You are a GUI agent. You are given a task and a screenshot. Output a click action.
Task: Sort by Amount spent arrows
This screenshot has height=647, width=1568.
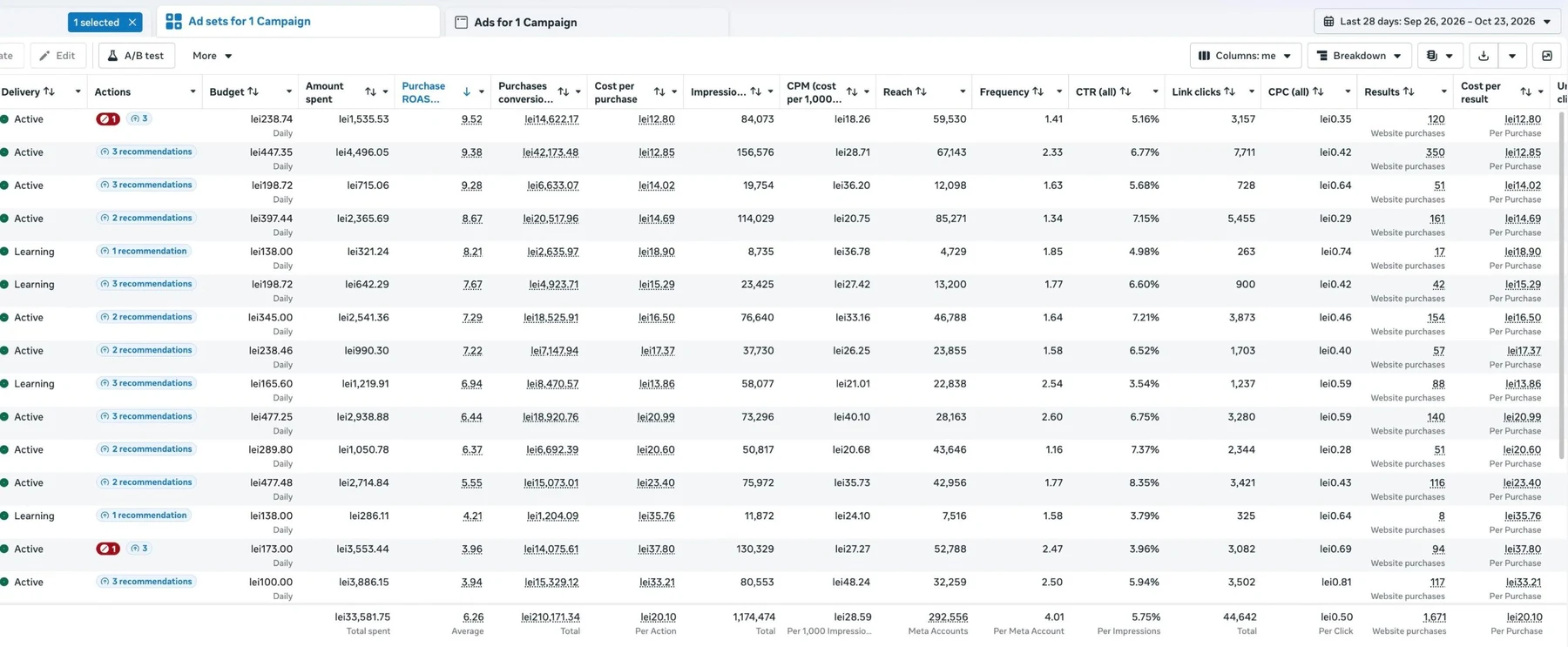click(x=370, y=91)
